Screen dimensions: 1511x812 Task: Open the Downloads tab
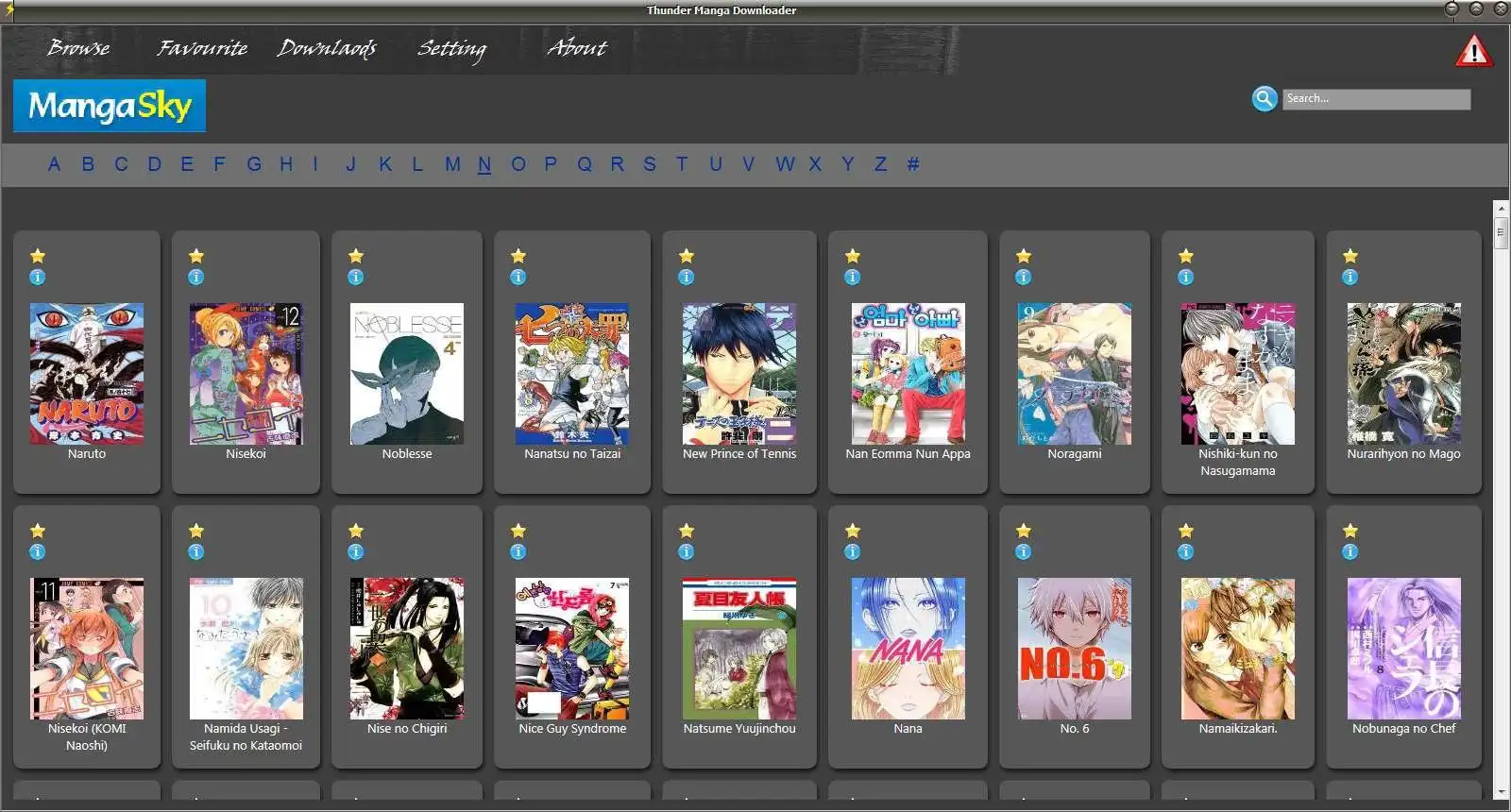coord(327,48)
